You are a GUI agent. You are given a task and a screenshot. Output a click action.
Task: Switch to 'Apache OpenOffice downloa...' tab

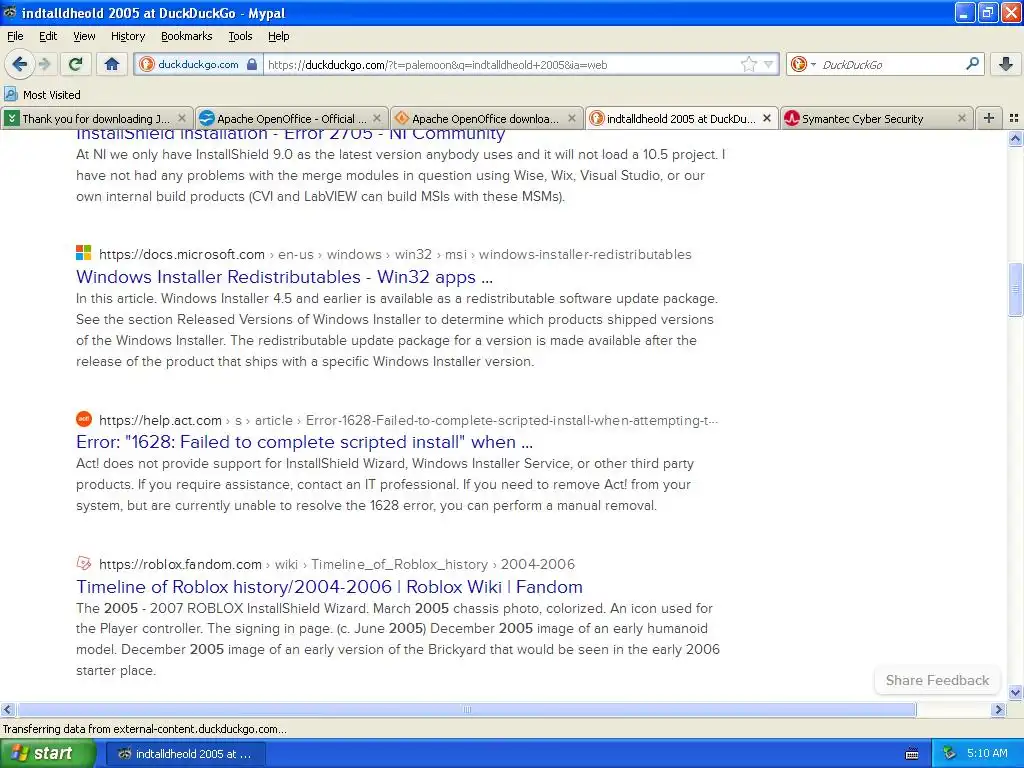486,118
